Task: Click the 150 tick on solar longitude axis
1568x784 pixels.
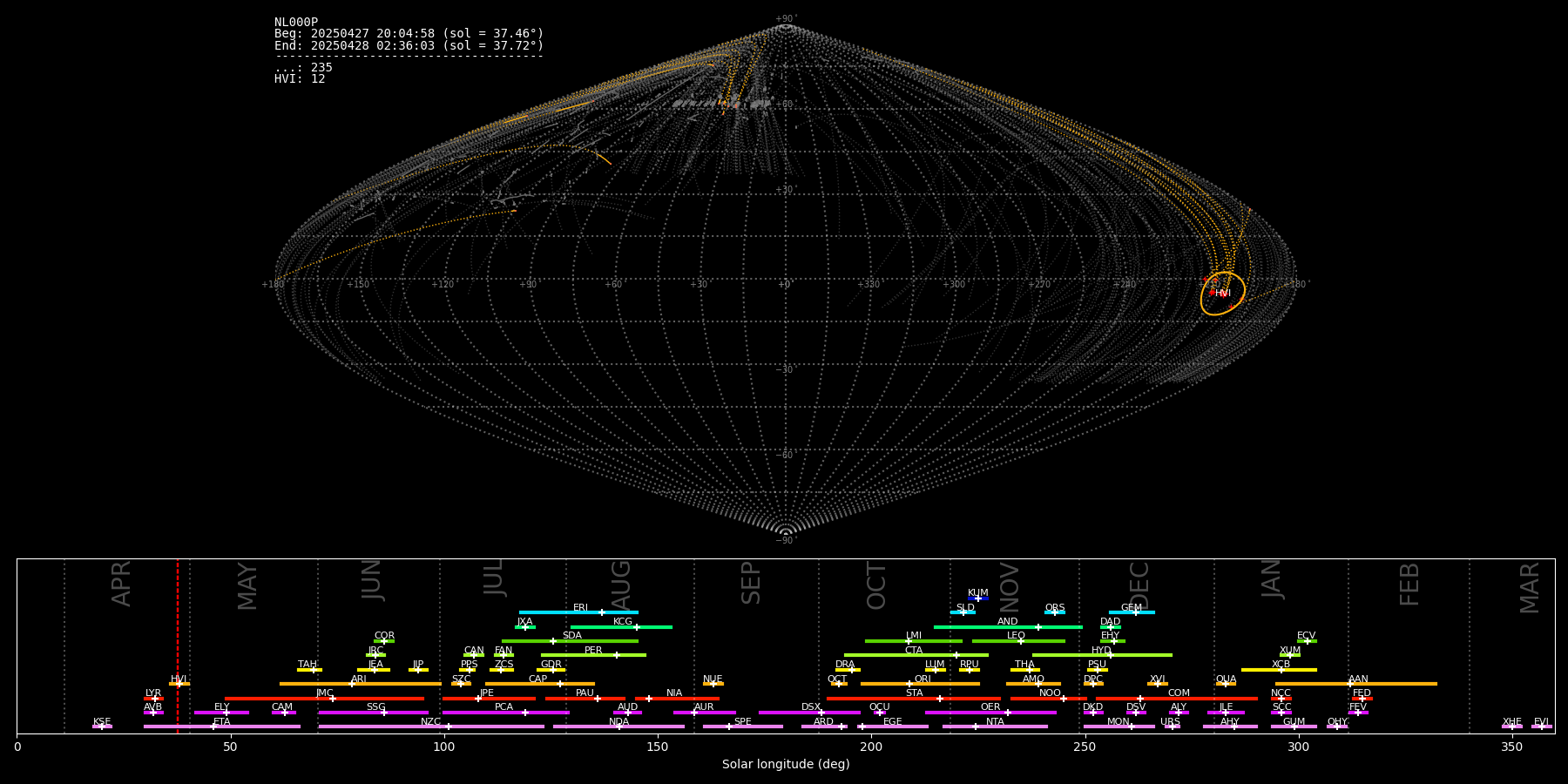Action: 658,747
